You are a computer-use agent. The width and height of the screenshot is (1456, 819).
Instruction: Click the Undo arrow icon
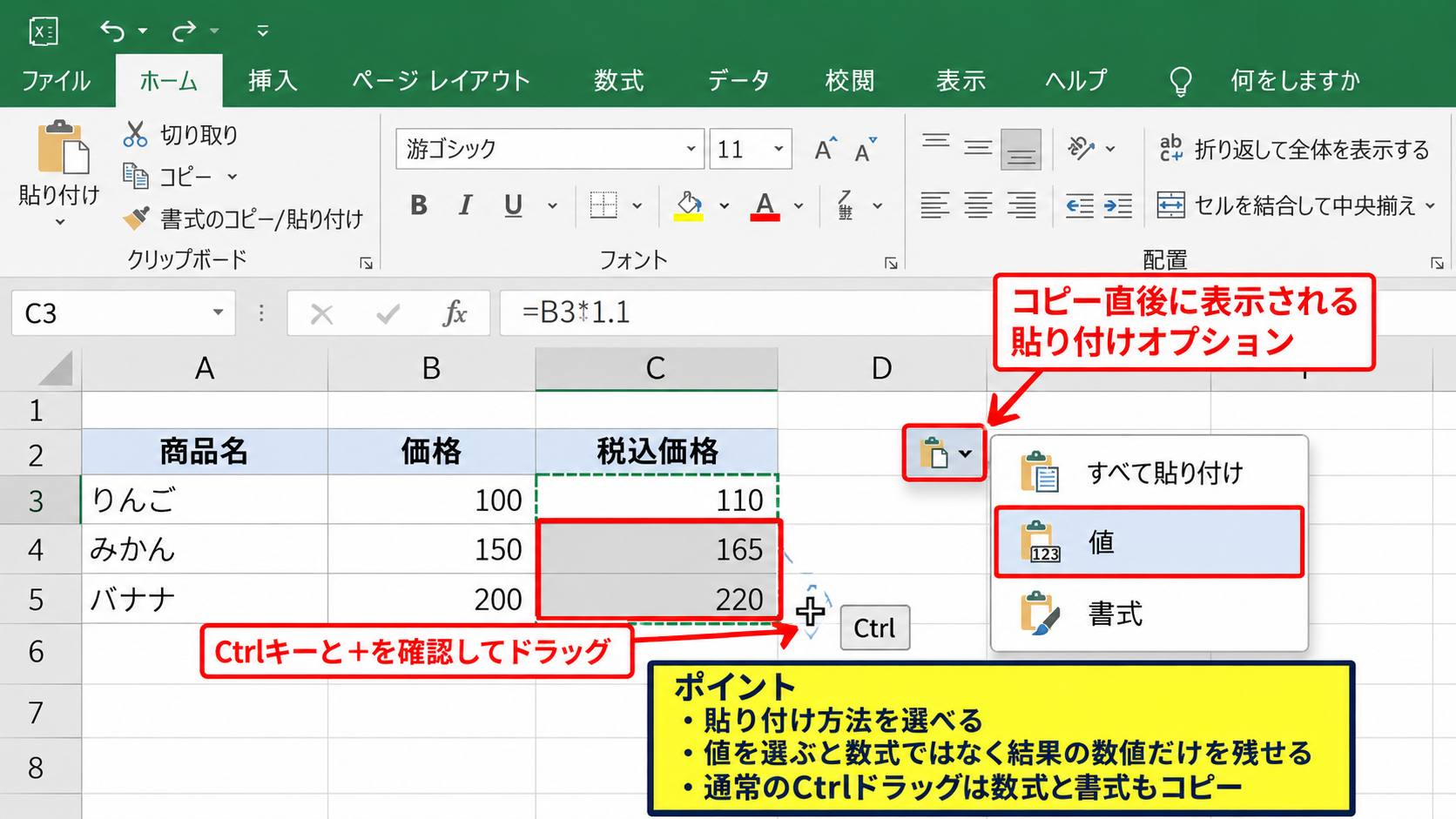click(x=111, y=31)
